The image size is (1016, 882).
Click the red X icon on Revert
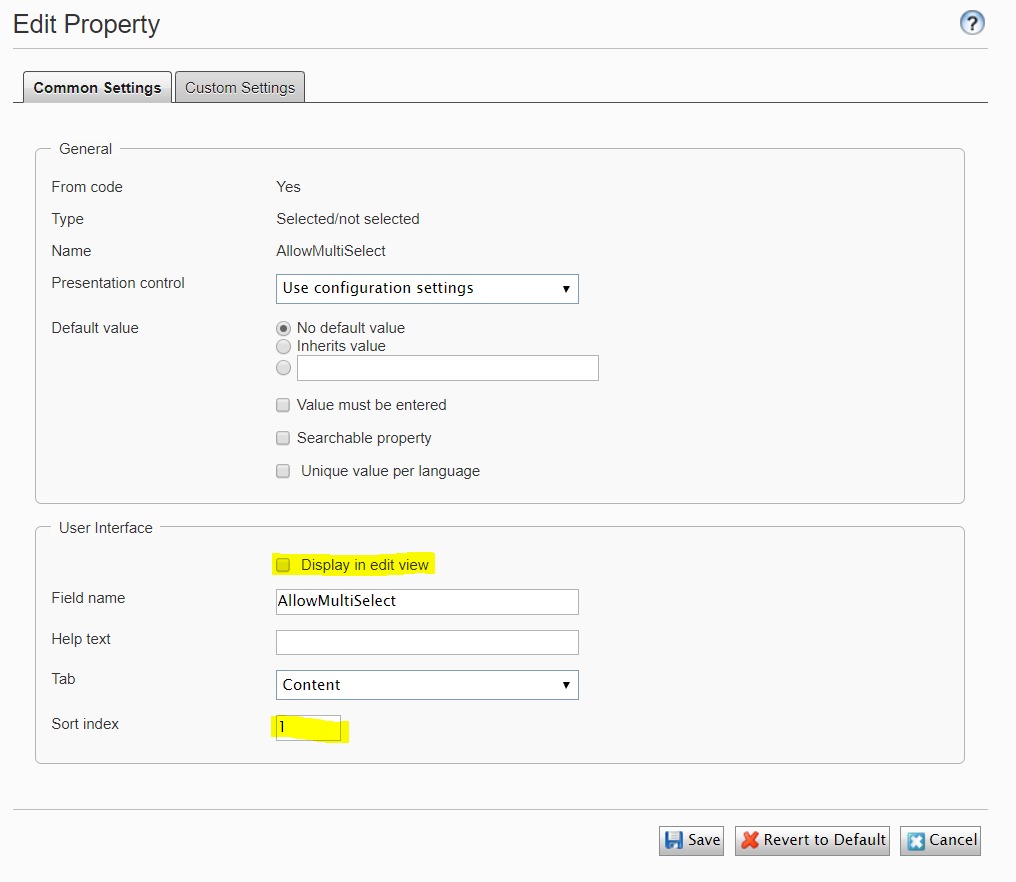750,841
